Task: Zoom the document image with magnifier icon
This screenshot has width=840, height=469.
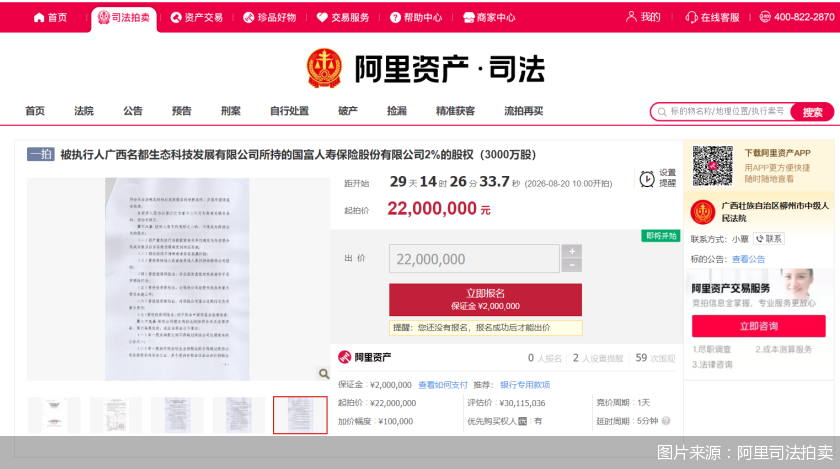Action: 324,374
